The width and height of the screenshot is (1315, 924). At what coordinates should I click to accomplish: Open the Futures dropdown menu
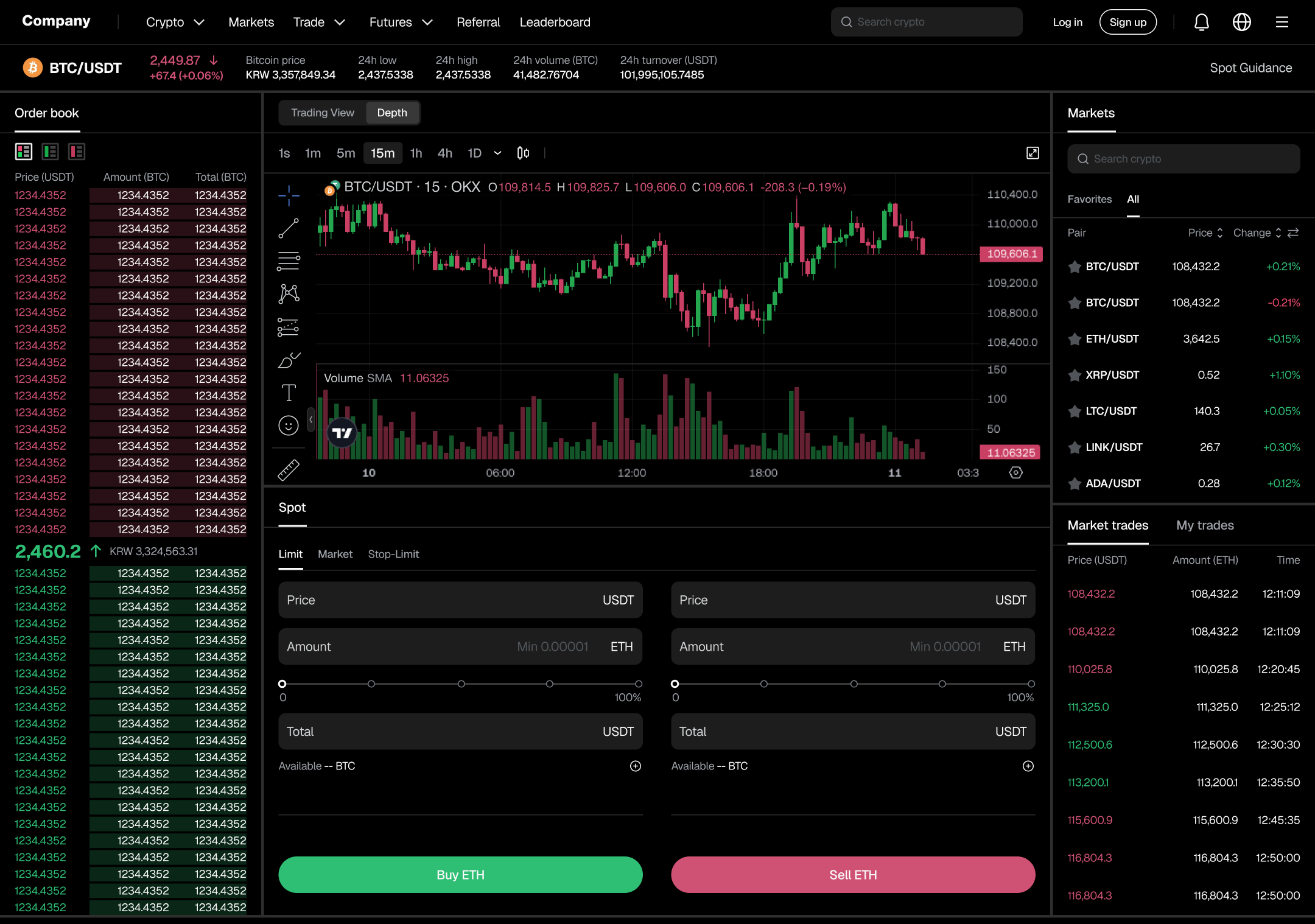coord(401,23)
